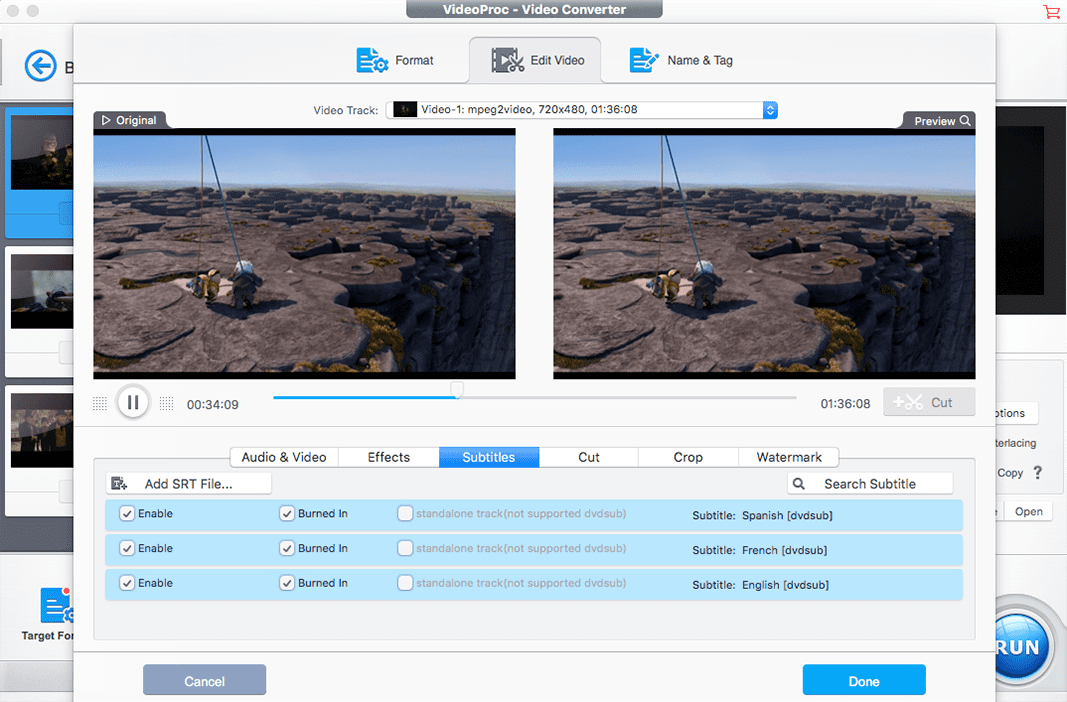Image resolution: width=1067 pixels, height=702 pixels.
Task: Click the dotted grid icon right of pause
Action: point(166,403)
